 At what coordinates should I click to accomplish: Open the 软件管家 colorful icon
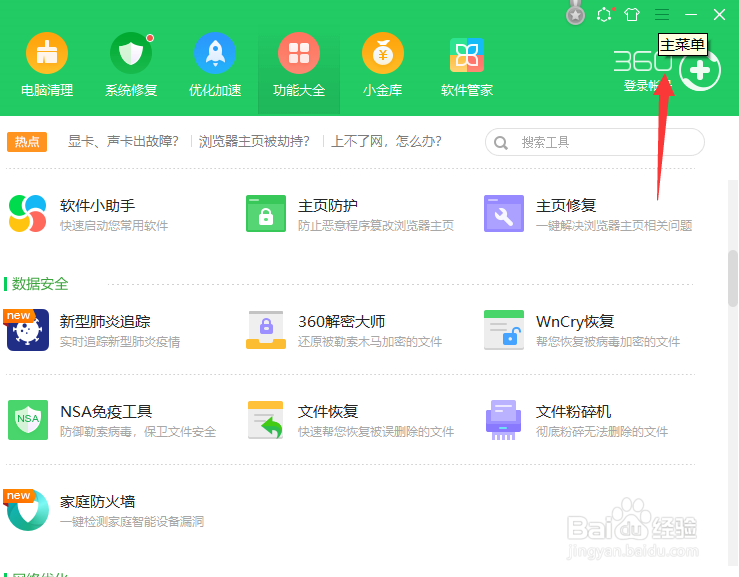click(x=467, y=55)
